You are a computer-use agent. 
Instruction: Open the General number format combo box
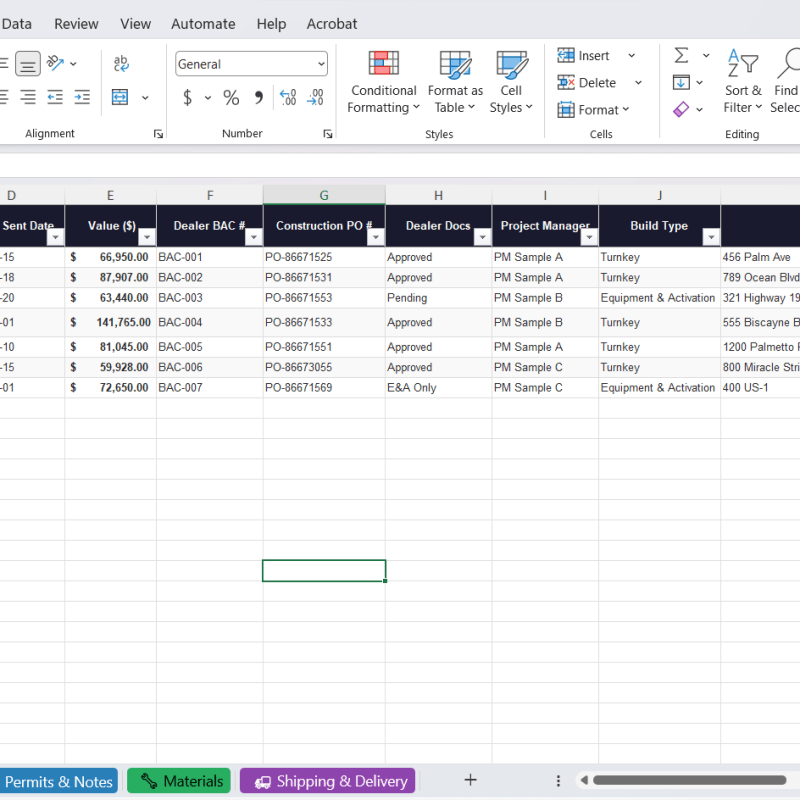(251, 64)
